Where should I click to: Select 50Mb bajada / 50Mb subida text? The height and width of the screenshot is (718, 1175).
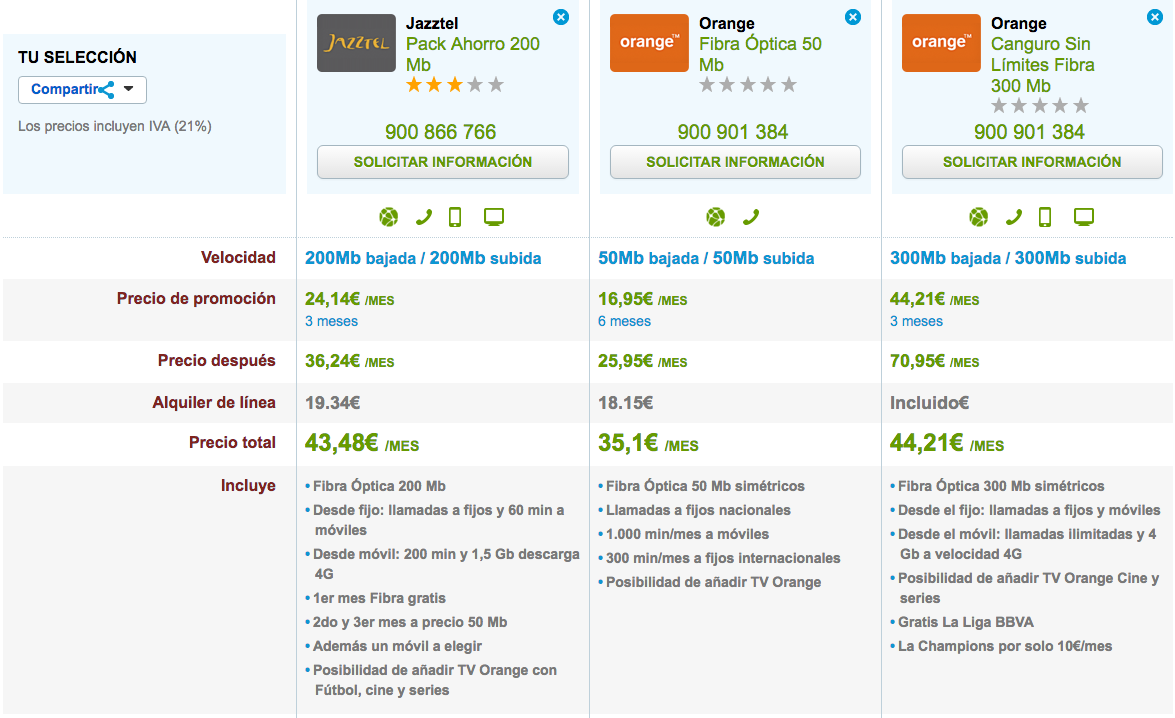coord(706,259)
